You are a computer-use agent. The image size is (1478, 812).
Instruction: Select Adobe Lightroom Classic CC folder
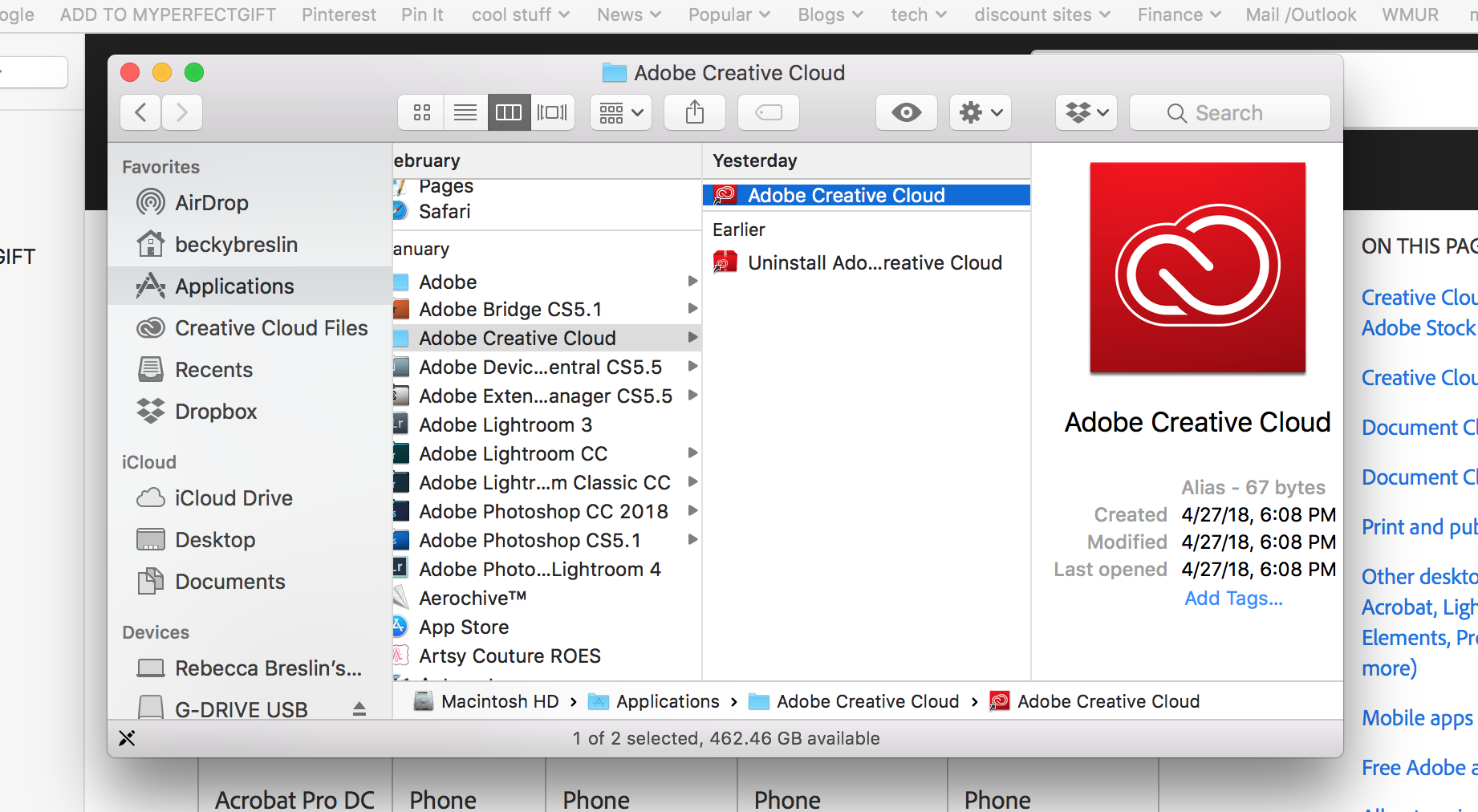547,482
